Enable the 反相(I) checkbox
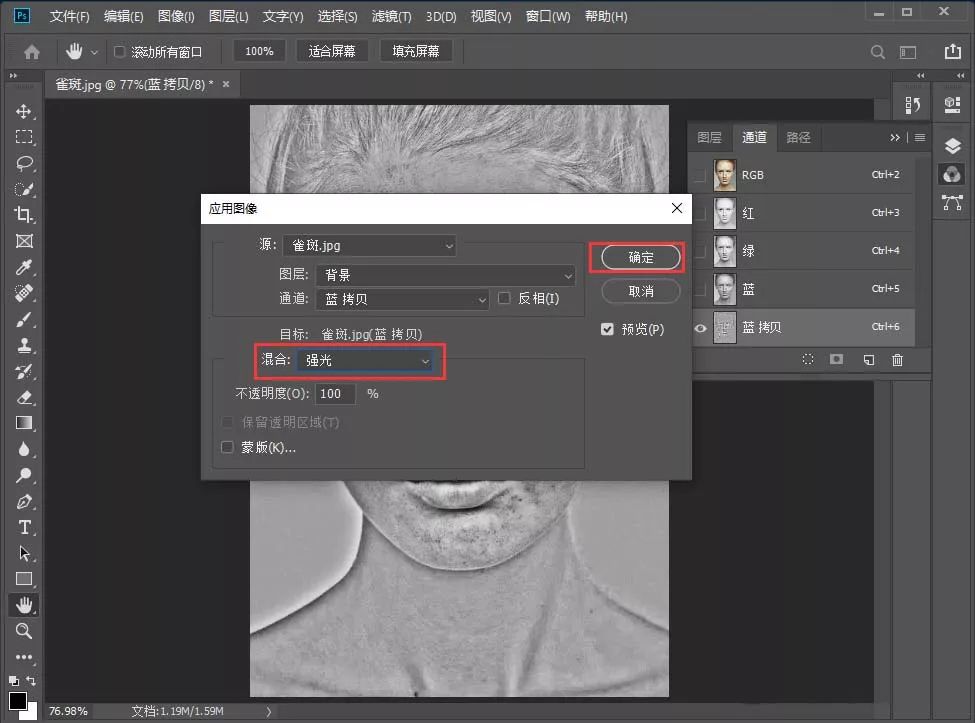Viewport: 975px width, 723px height. coord(505,299)
